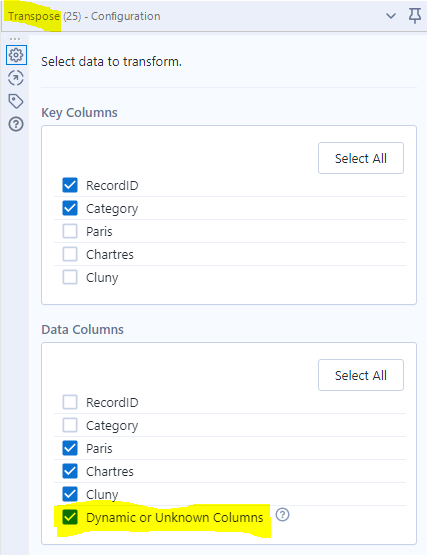Disable Dynamic or Unknown Columns checkbox
This screenshot has height=555, width=427.
[70, 517]
